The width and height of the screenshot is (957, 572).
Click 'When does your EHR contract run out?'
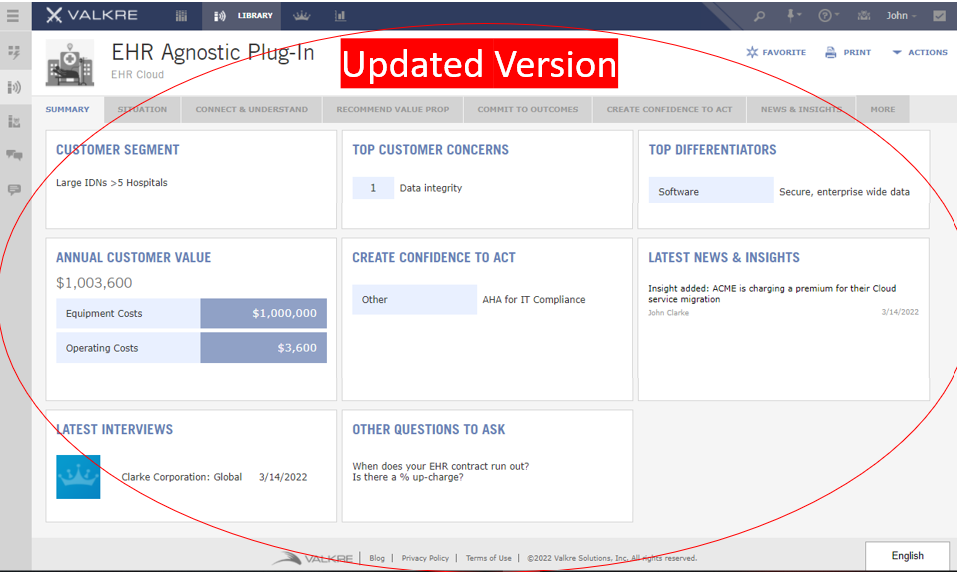click(441, 466)
